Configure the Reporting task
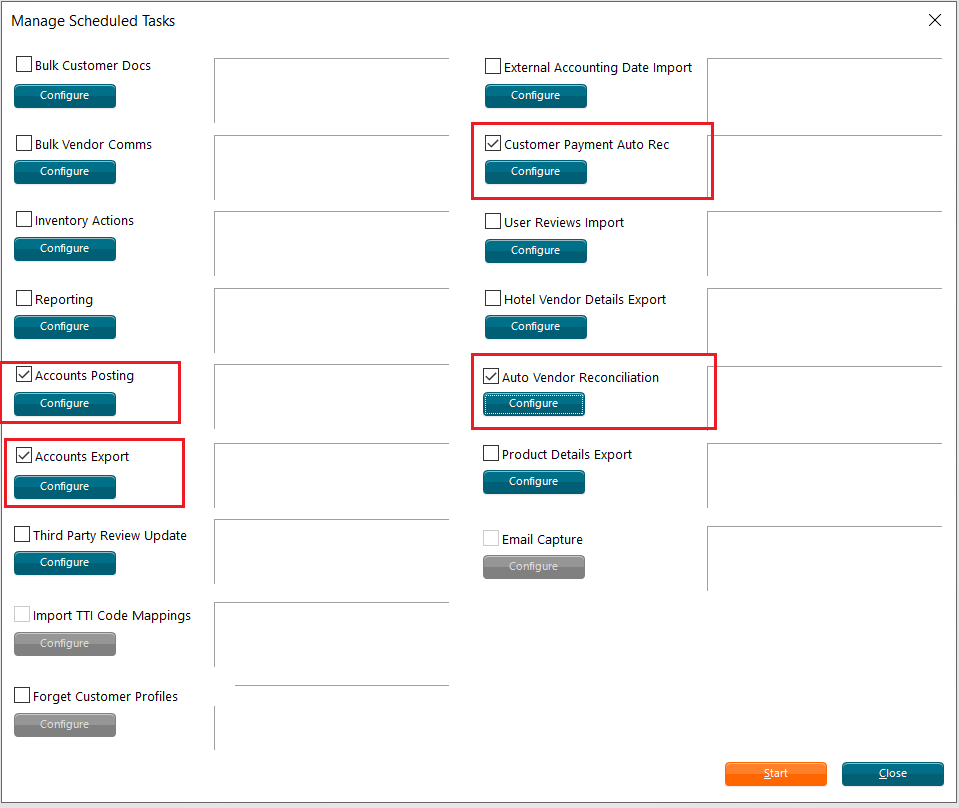 tap(65, 327)
